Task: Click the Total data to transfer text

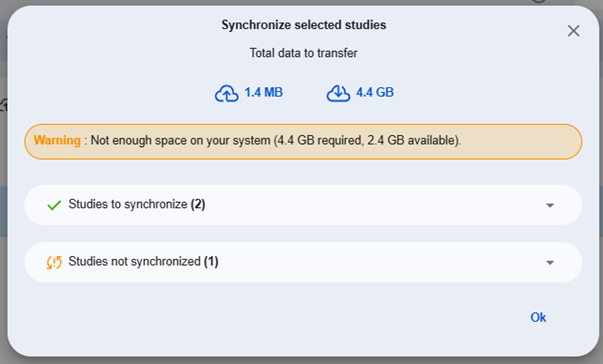Action: tap(303, 53)
